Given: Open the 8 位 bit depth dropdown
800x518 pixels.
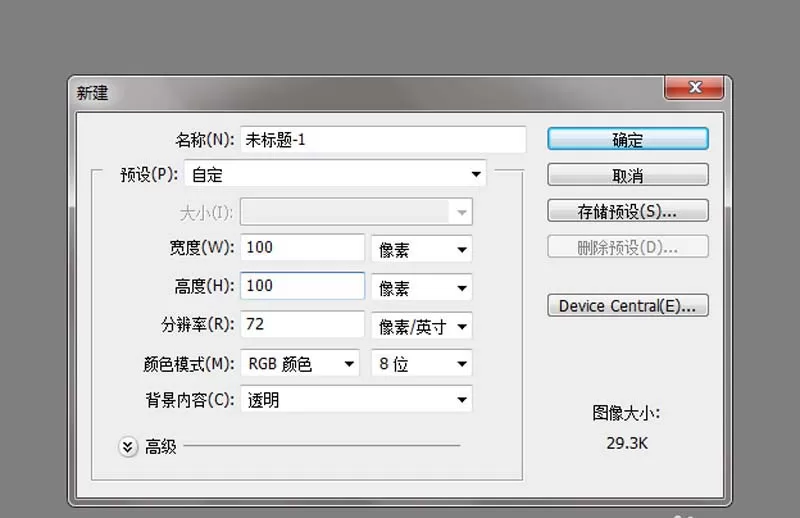Looking at the screenshot, I should (421, 363).
